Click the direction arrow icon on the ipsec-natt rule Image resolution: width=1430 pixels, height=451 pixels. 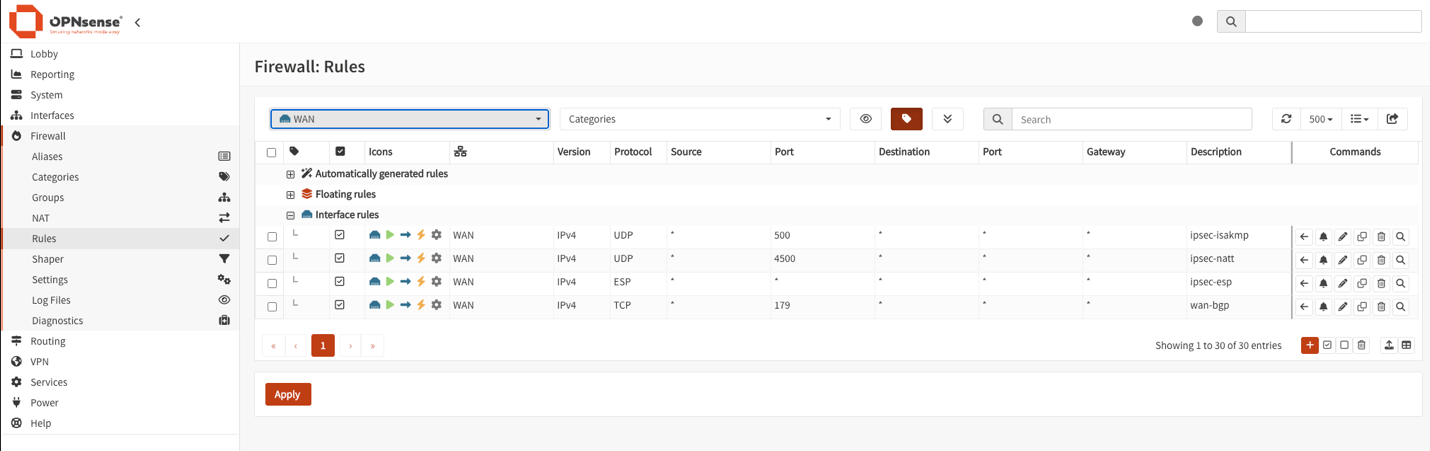(406, 258)
